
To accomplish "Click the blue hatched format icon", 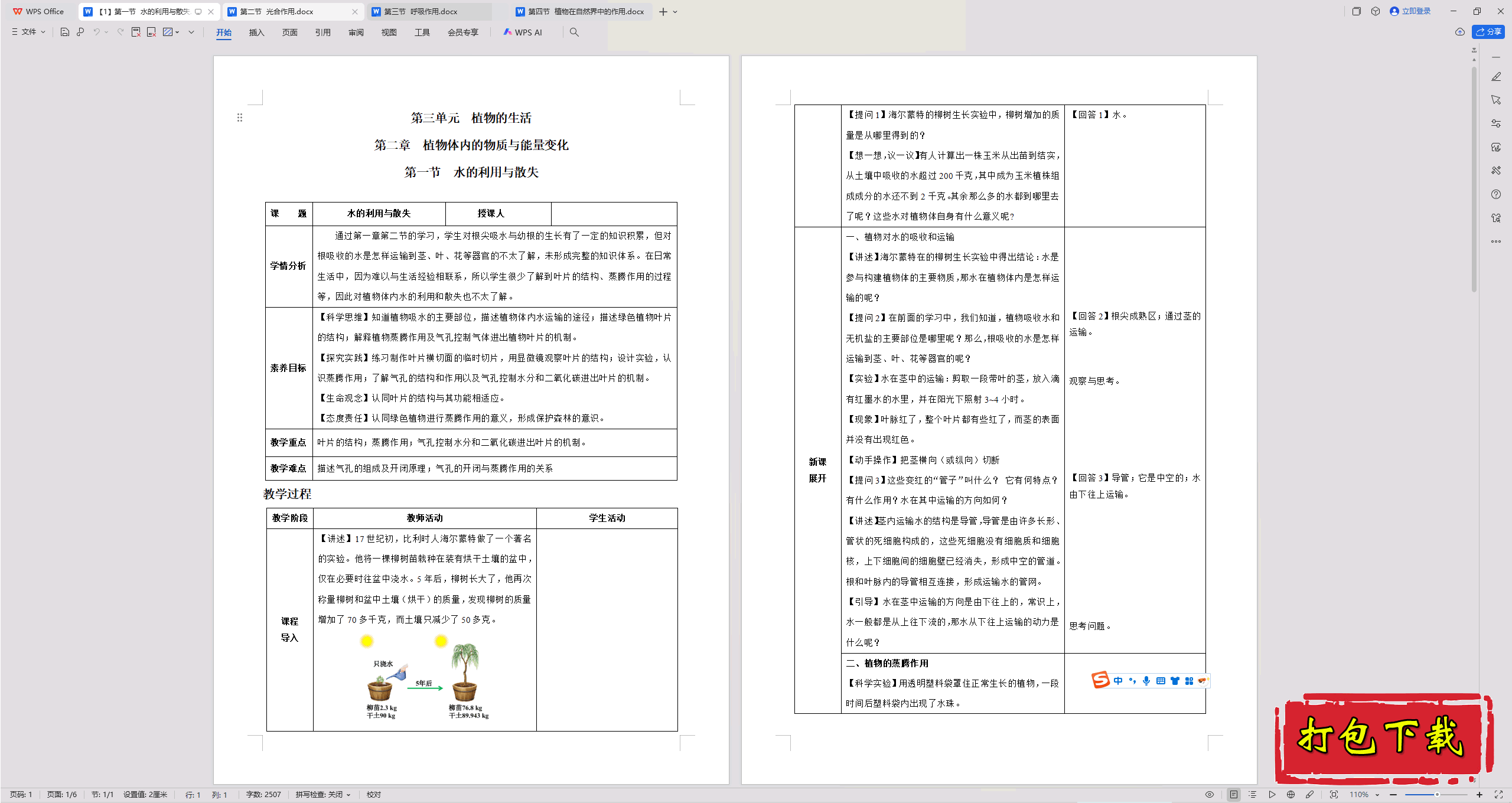I will tap(168, 32).
